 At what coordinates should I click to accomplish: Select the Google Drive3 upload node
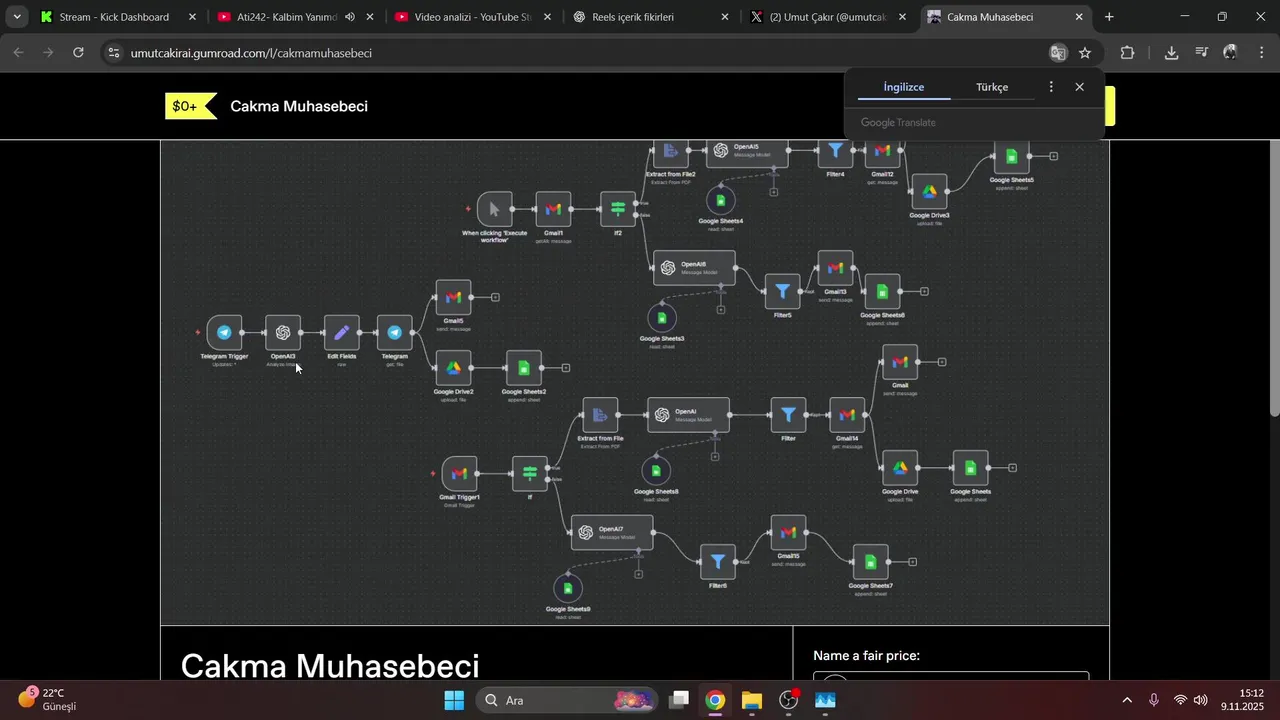[929, 191]
